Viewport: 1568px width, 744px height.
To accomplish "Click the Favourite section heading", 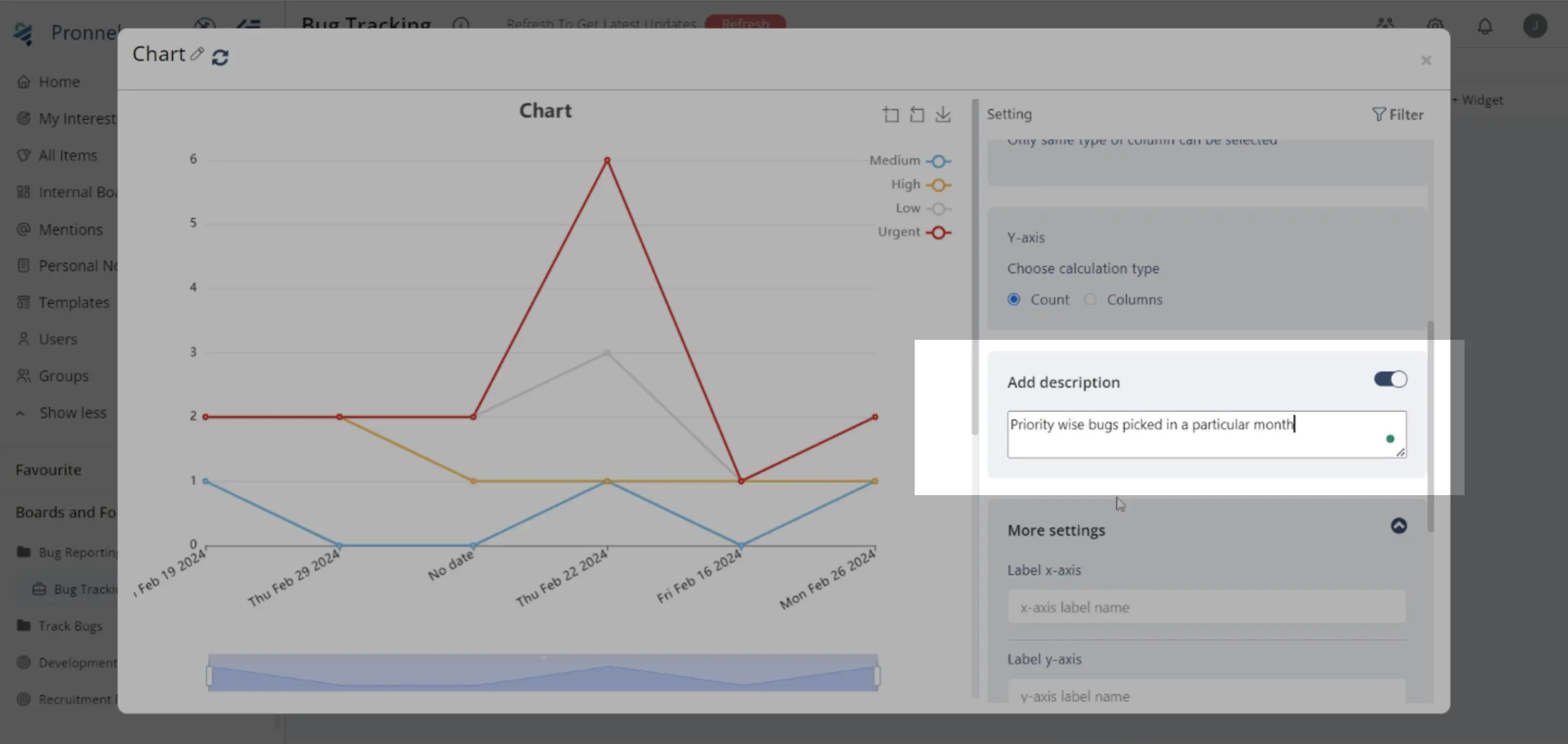I will pyautogui.click(x=48, y=470).
